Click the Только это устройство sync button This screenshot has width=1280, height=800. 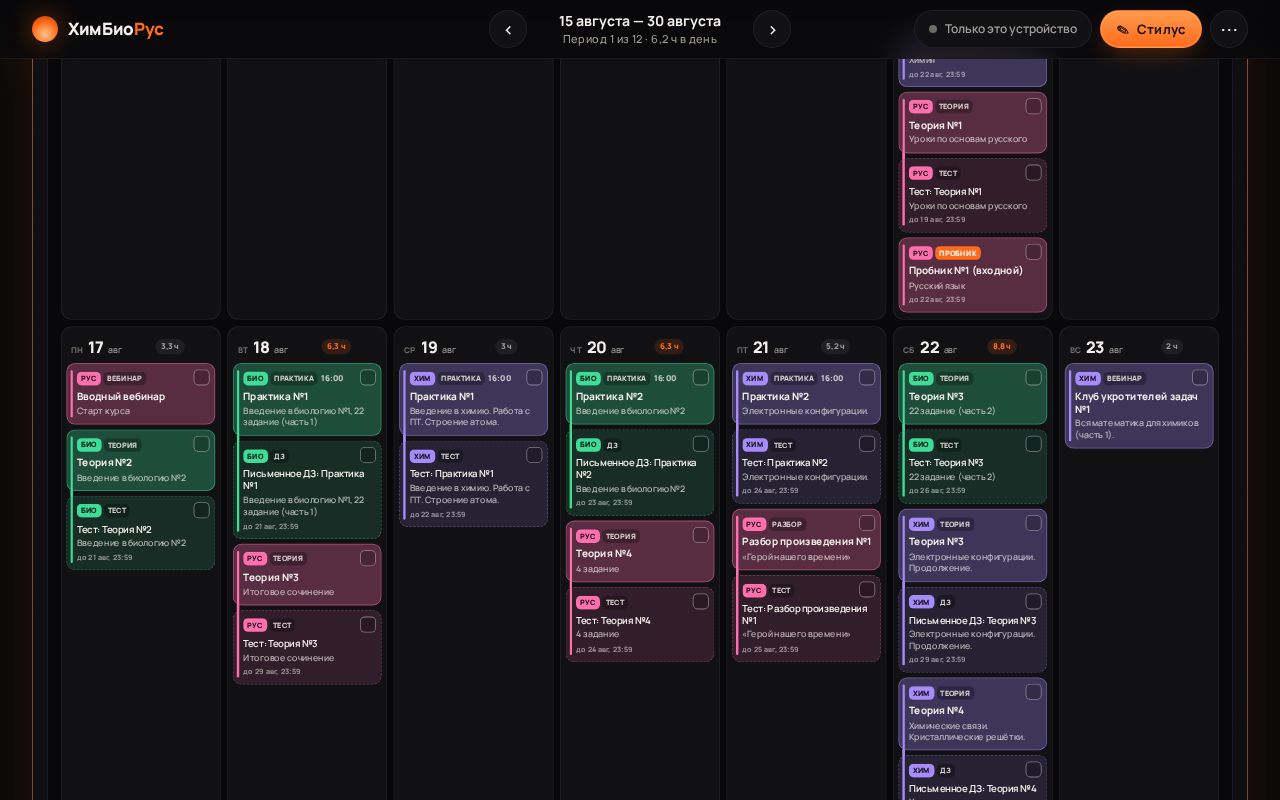point(1003,29)
